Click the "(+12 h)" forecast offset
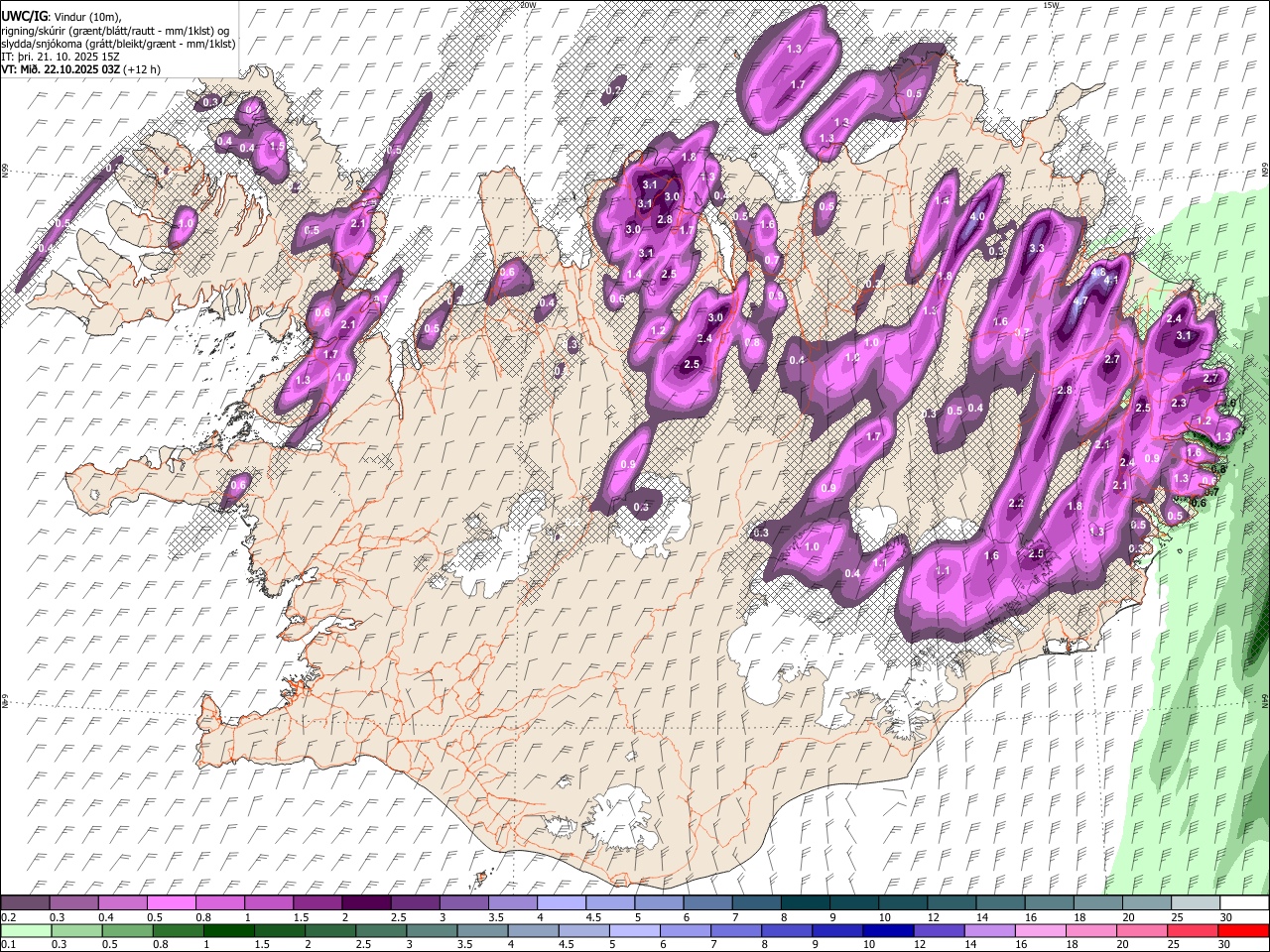 coord(144,69)
